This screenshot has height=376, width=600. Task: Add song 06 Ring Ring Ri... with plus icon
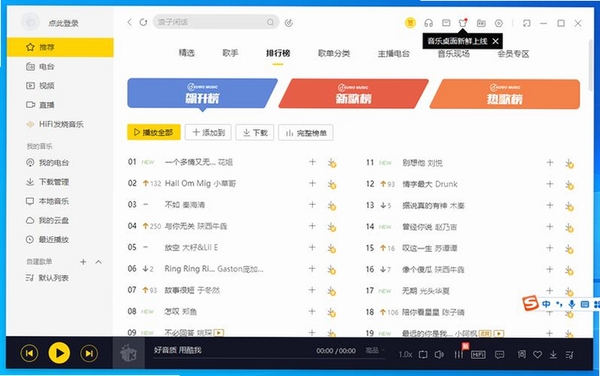pyautogui.click(x=312, y=269)
